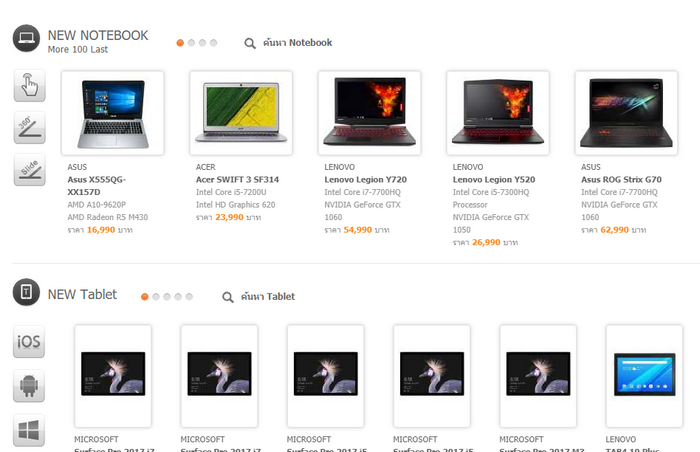Click Intel Core i7-7700HQ under ROG Strix G70
Image resolution: width=700 pixels, height=452 pixels.
pos(619,192)
